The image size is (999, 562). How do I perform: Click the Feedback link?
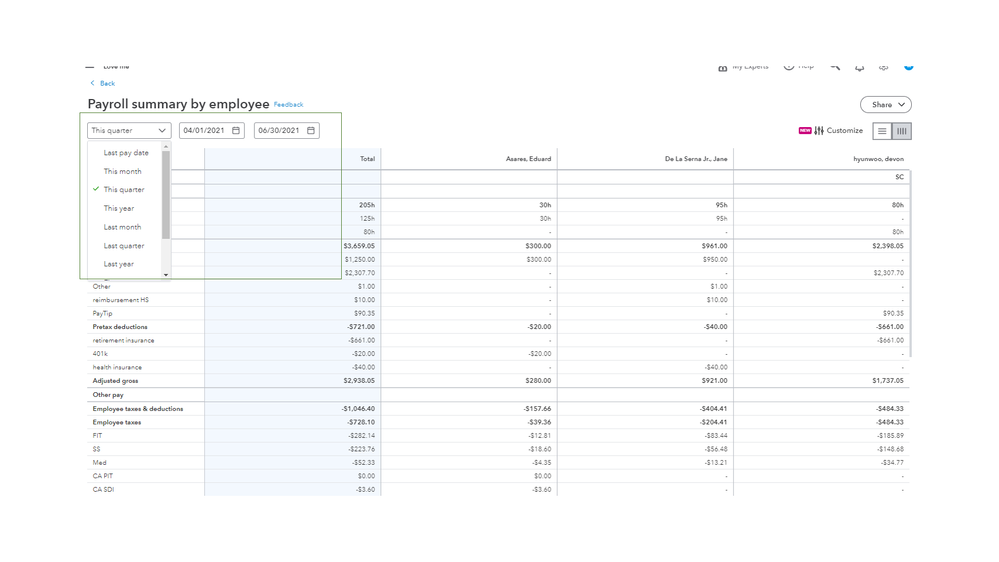[x=288, y=105]
